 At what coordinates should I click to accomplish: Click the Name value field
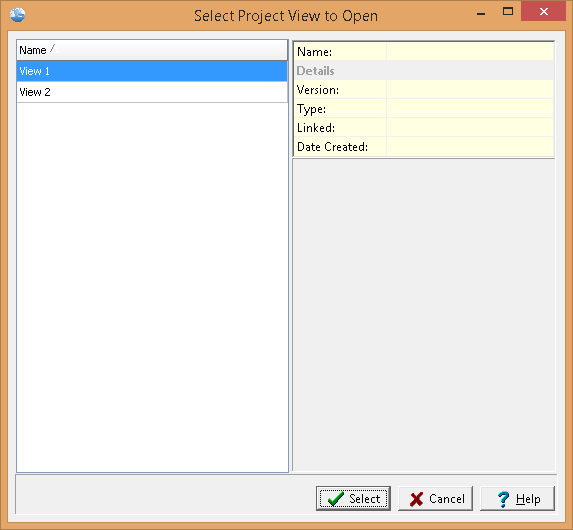click(x=470, y=52)
